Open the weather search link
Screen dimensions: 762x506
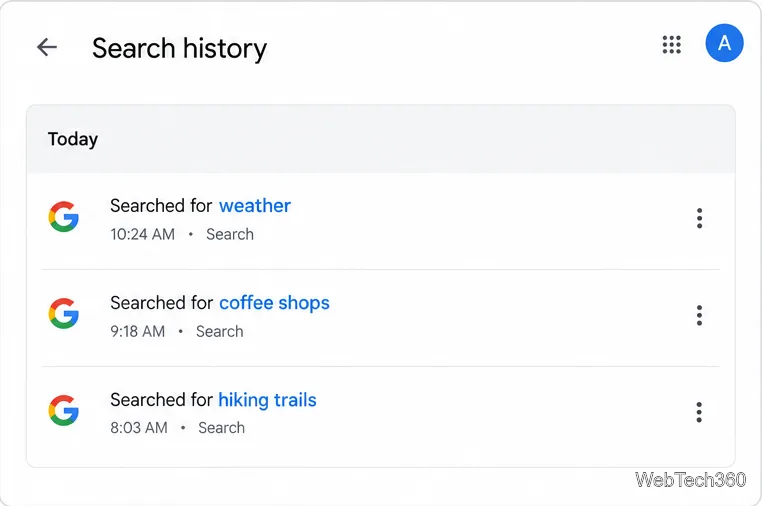click(x=255, y=206)
